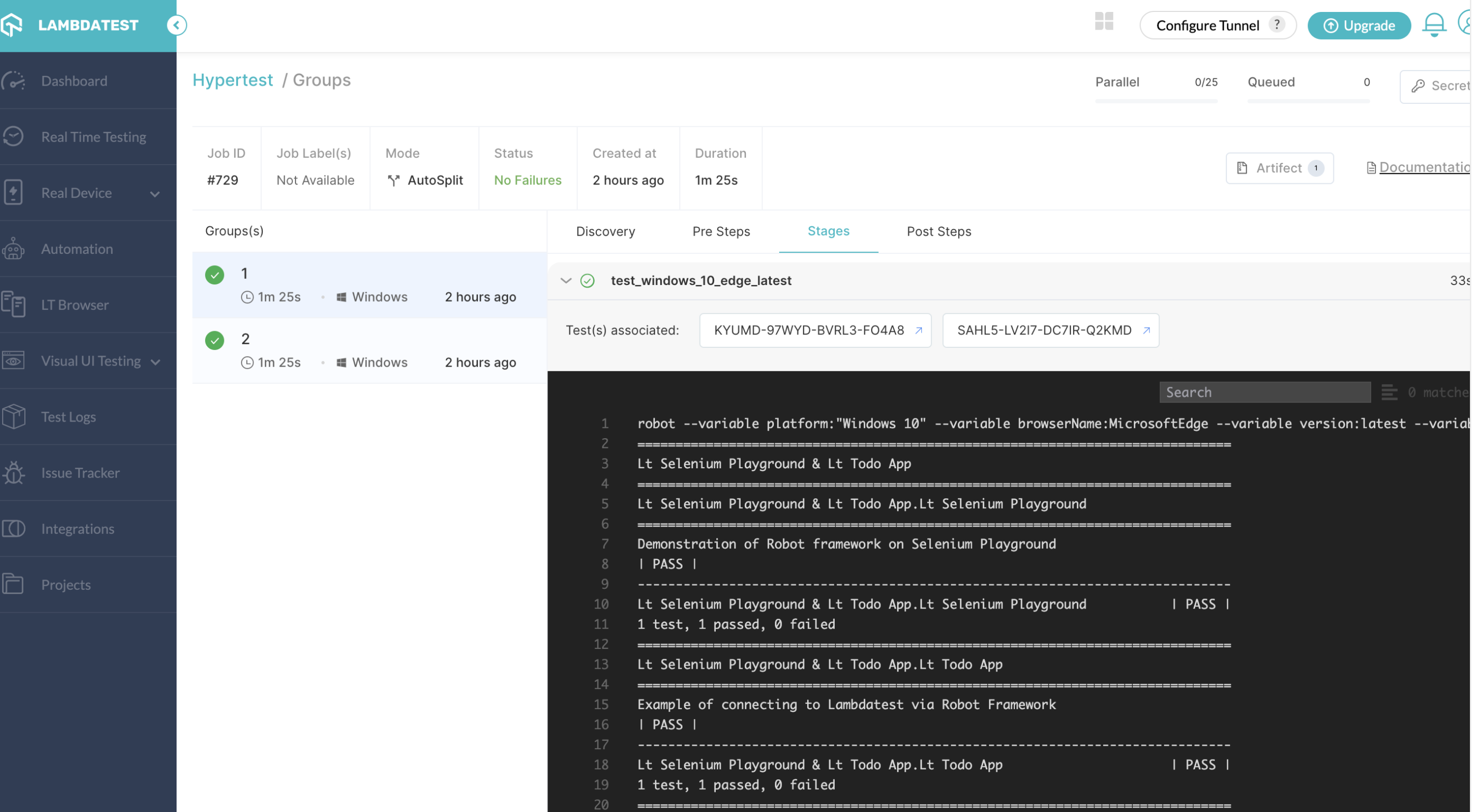Open Real Time Testing from the sidebar

point(93,137)
